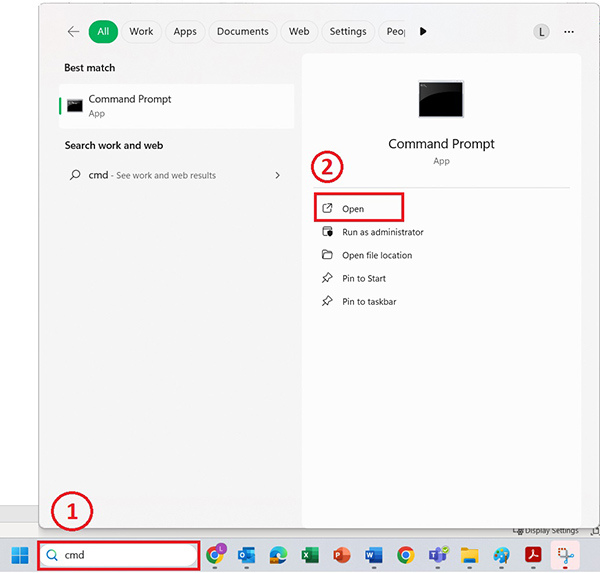
Task: Switch to the Web filter tab
Action: pos(299,31)
